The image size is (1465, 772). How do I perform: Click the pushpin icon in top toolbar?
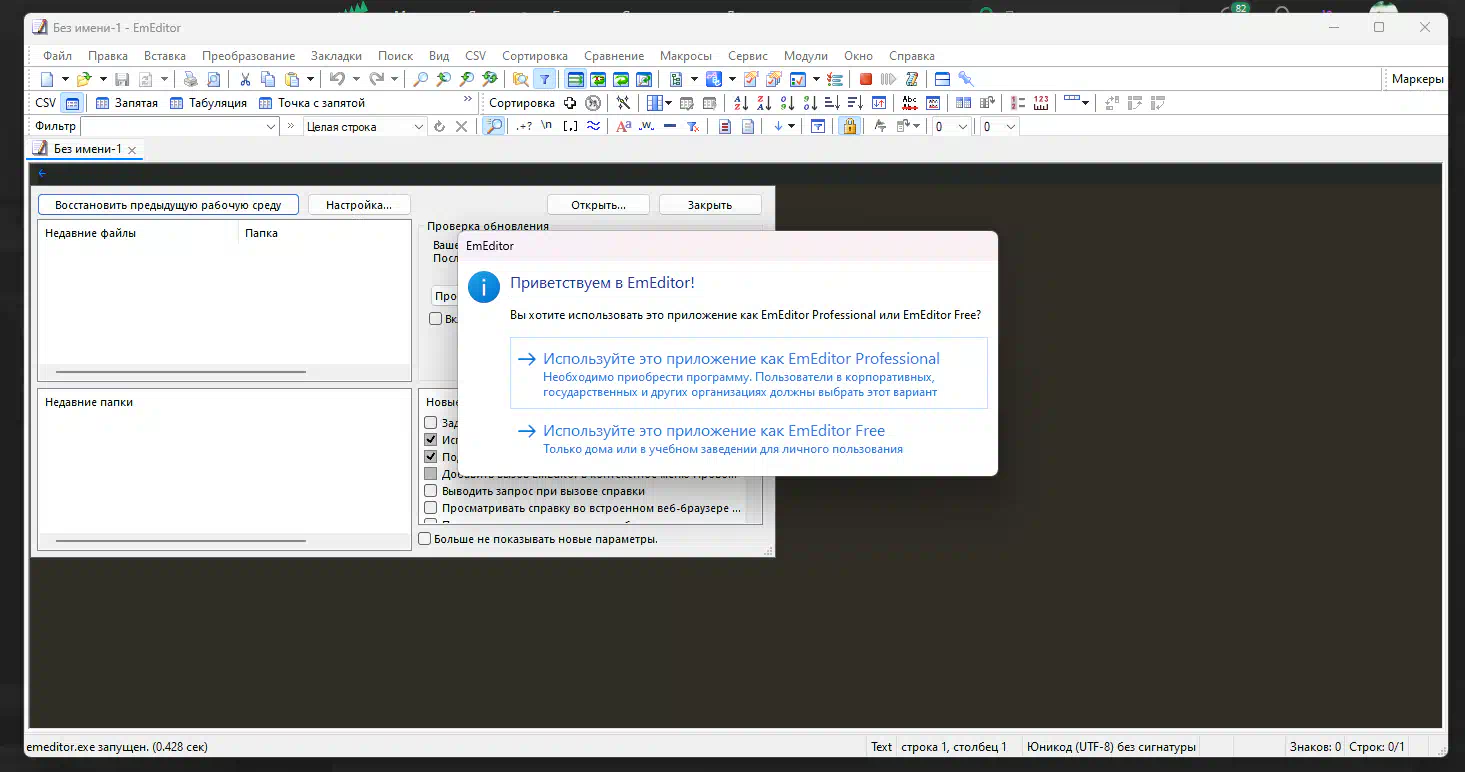966,79
